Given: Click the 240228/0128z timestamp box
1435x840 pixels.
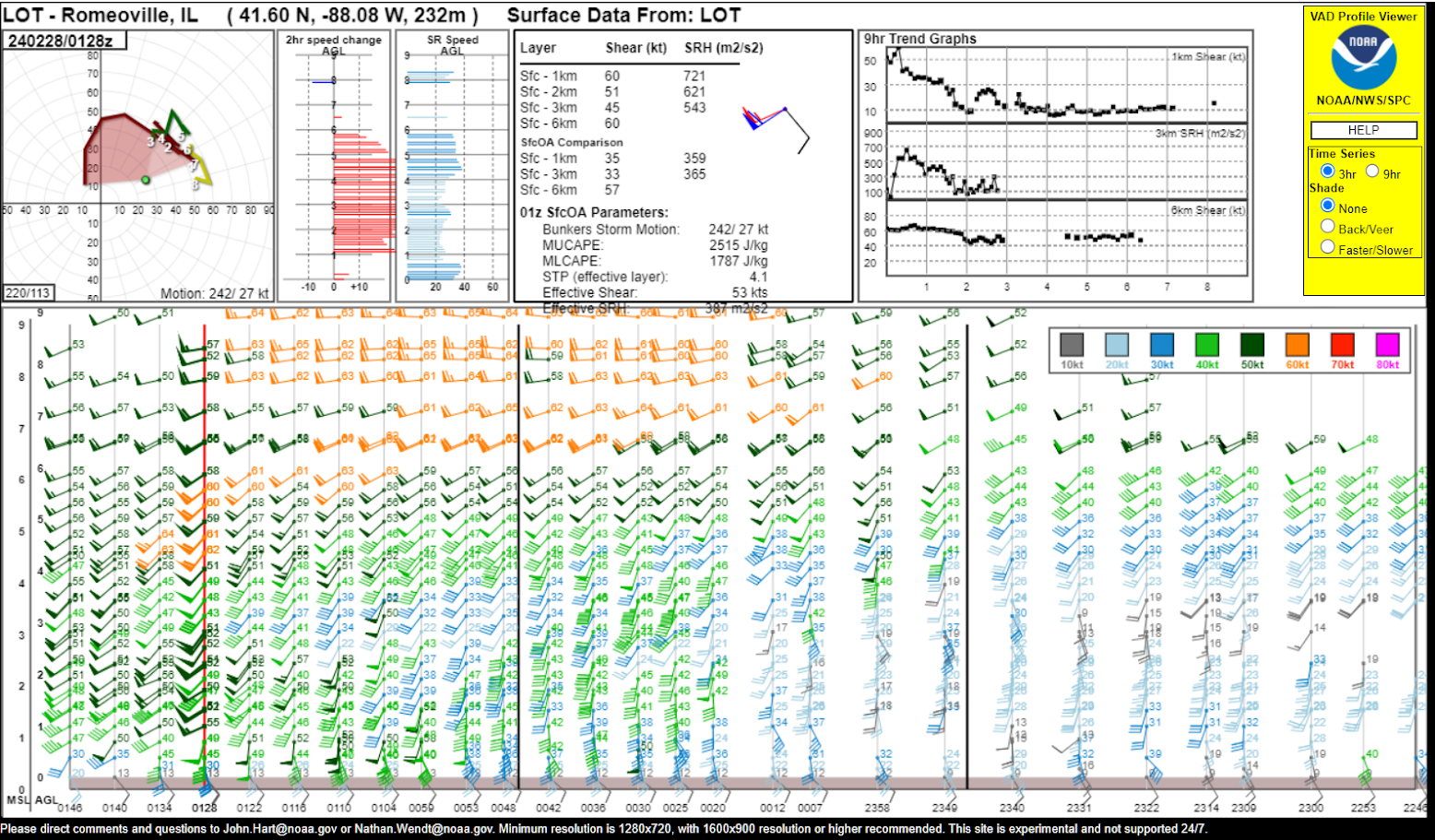Looking at the screenshot, I should (x=65, y=41).
